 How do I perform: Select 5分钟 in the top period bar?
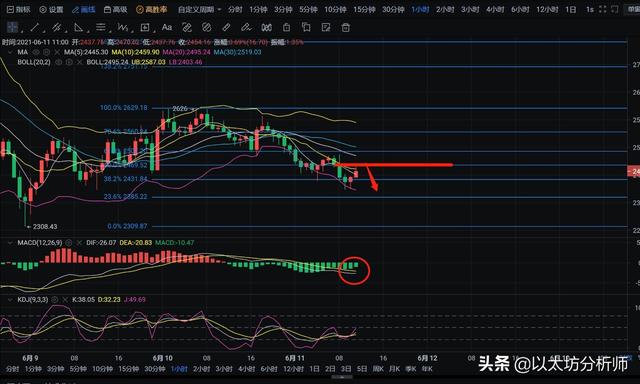pos(308,9)
